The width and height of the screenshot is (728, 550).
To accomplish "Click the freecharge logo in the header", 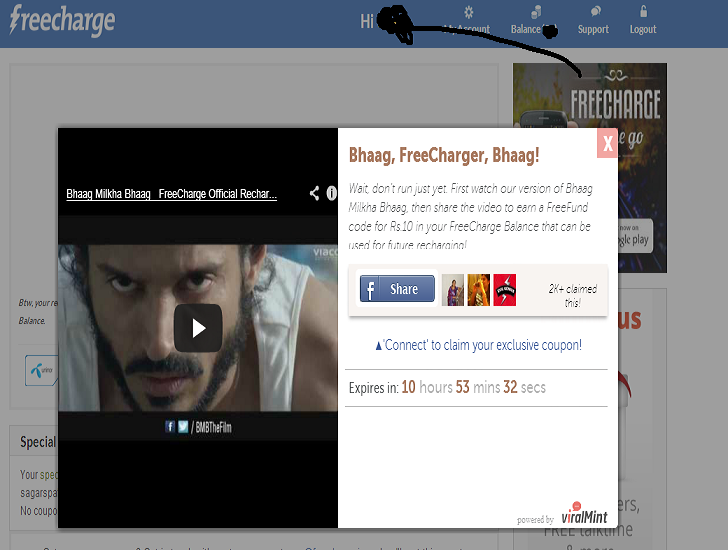I will (62, 21).
